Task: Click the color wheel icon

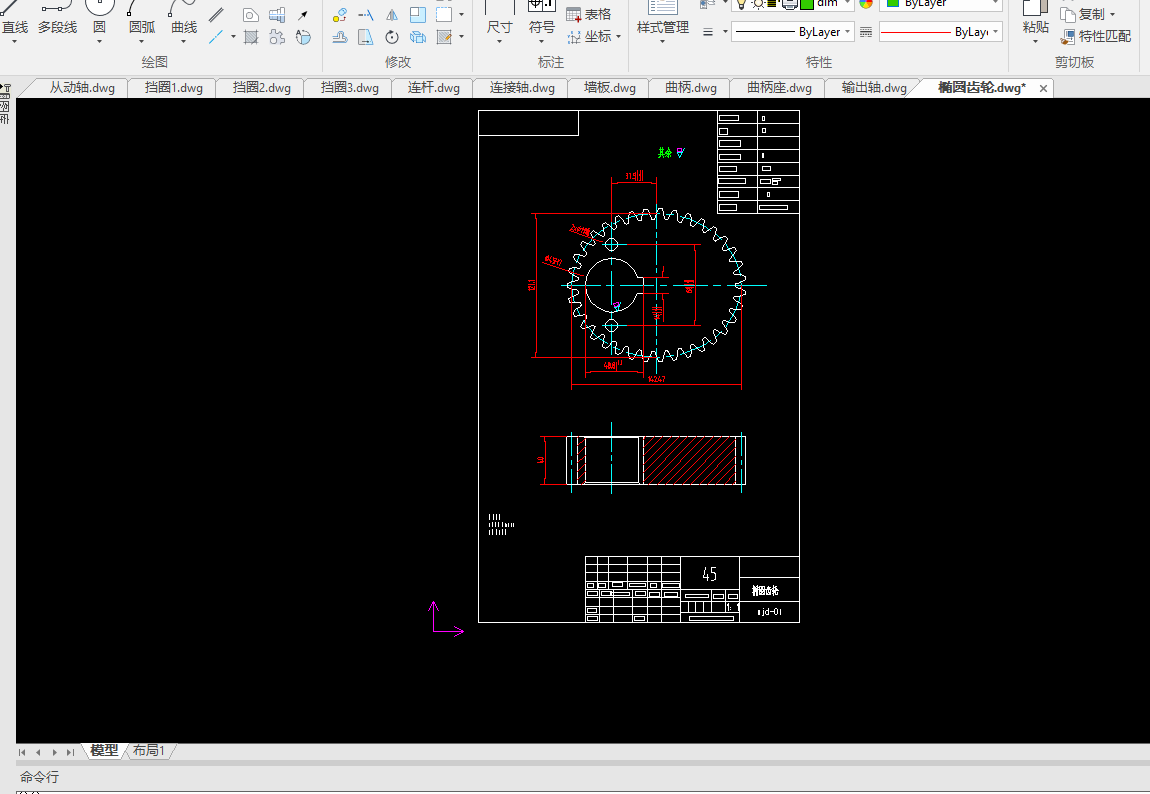Action: click(866, 4)
